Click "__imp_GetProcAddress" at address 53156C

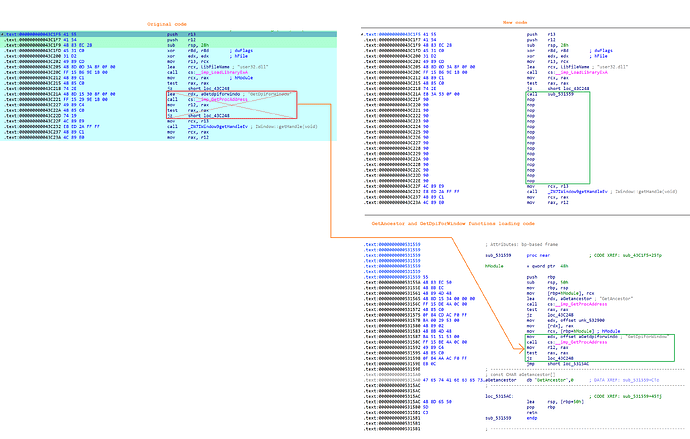point(581,304)
